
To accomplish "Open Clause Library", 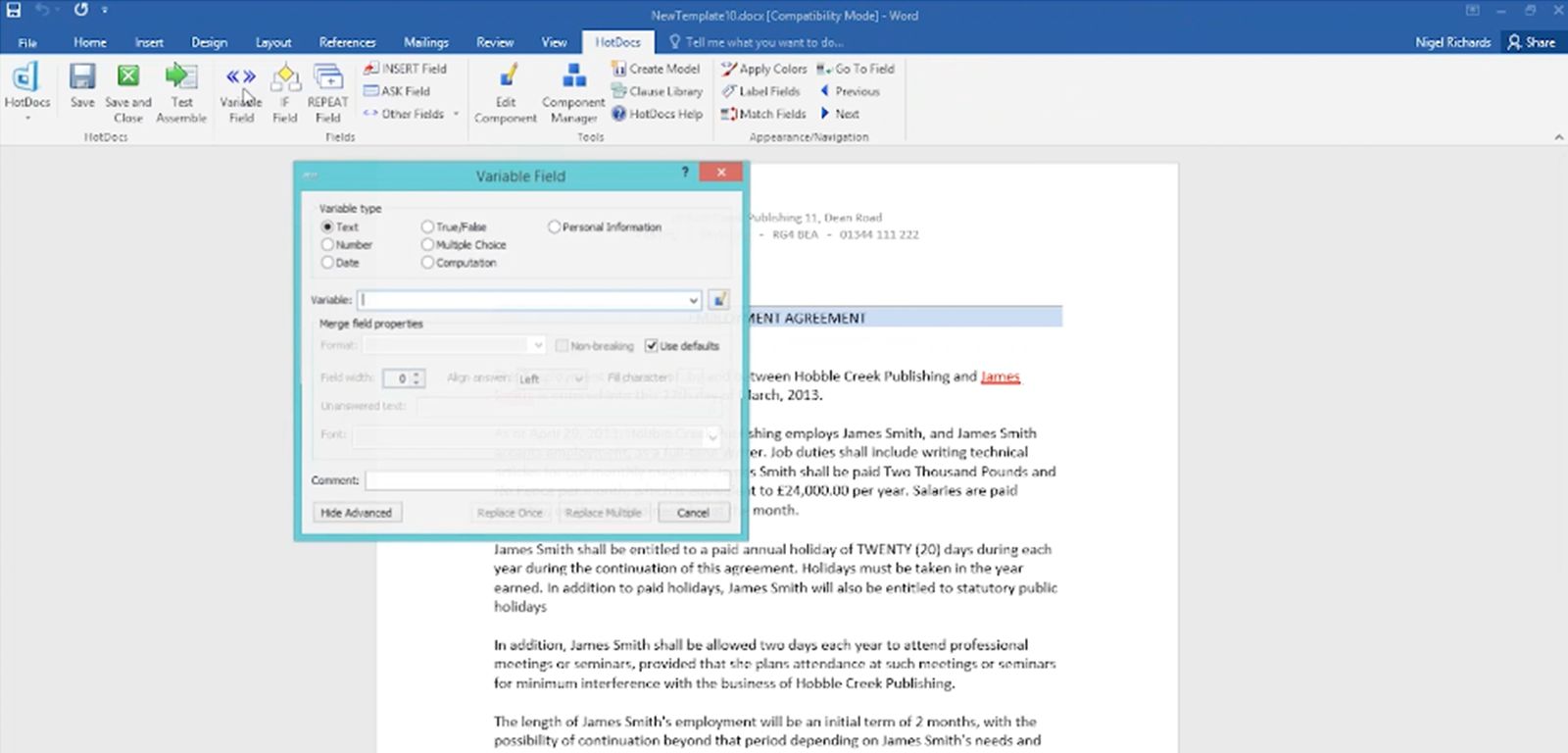I will (x=657, y=91).
